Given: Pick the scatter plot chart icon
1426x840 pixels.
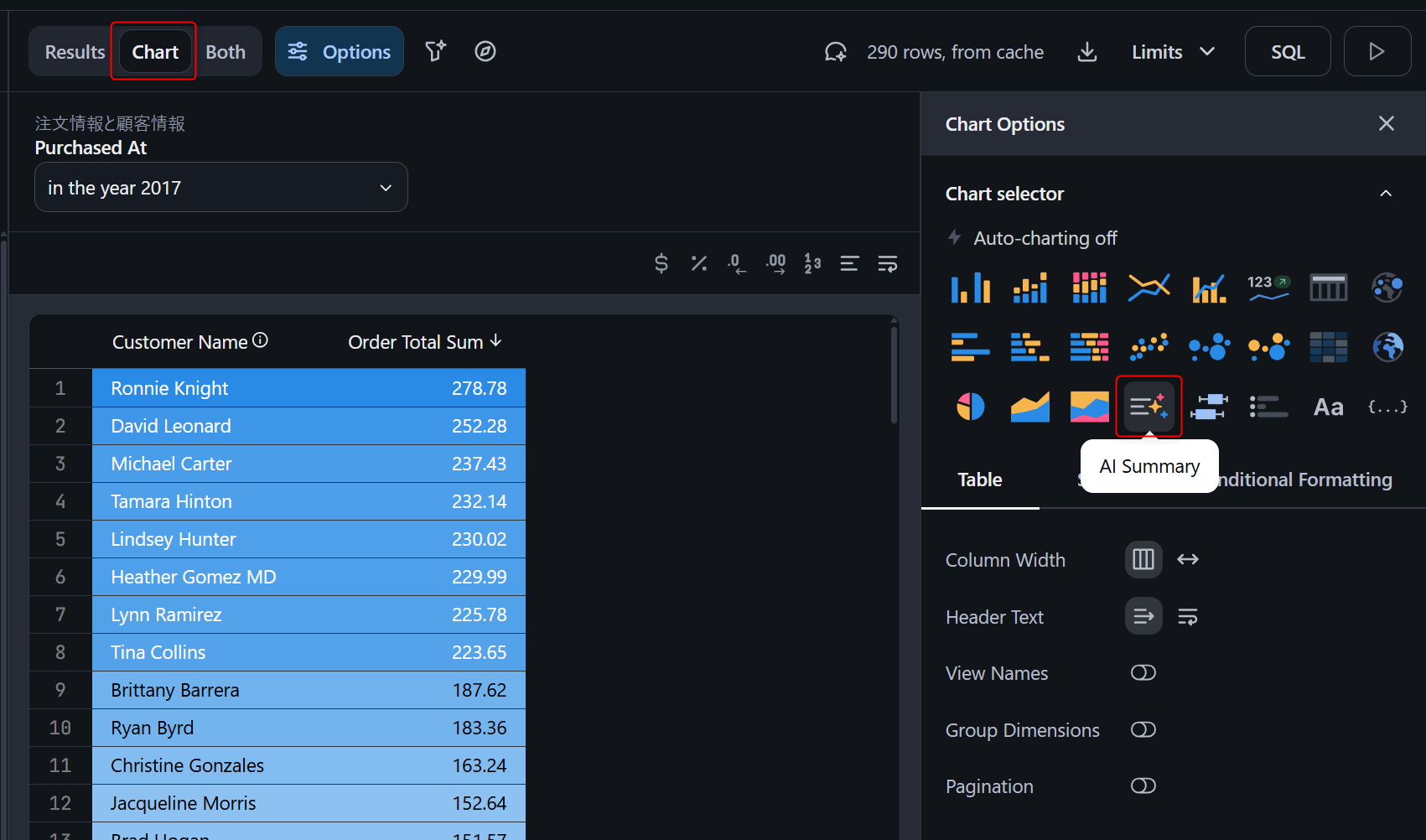Looking at the screenshot, I should [1149, 347].
